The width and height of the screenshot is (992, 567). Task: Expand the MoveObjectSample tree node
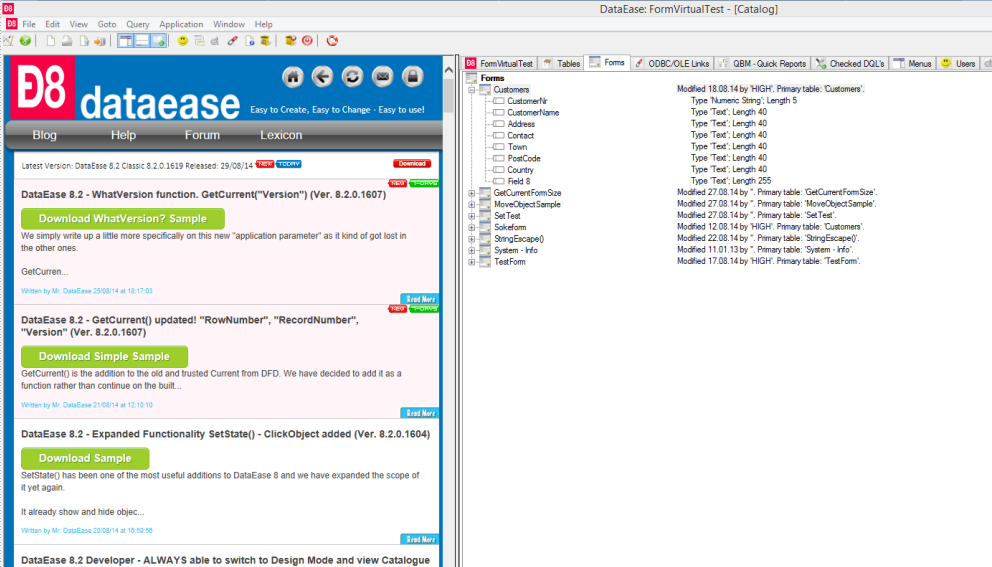pyautogui.click(x=471, y=204)
